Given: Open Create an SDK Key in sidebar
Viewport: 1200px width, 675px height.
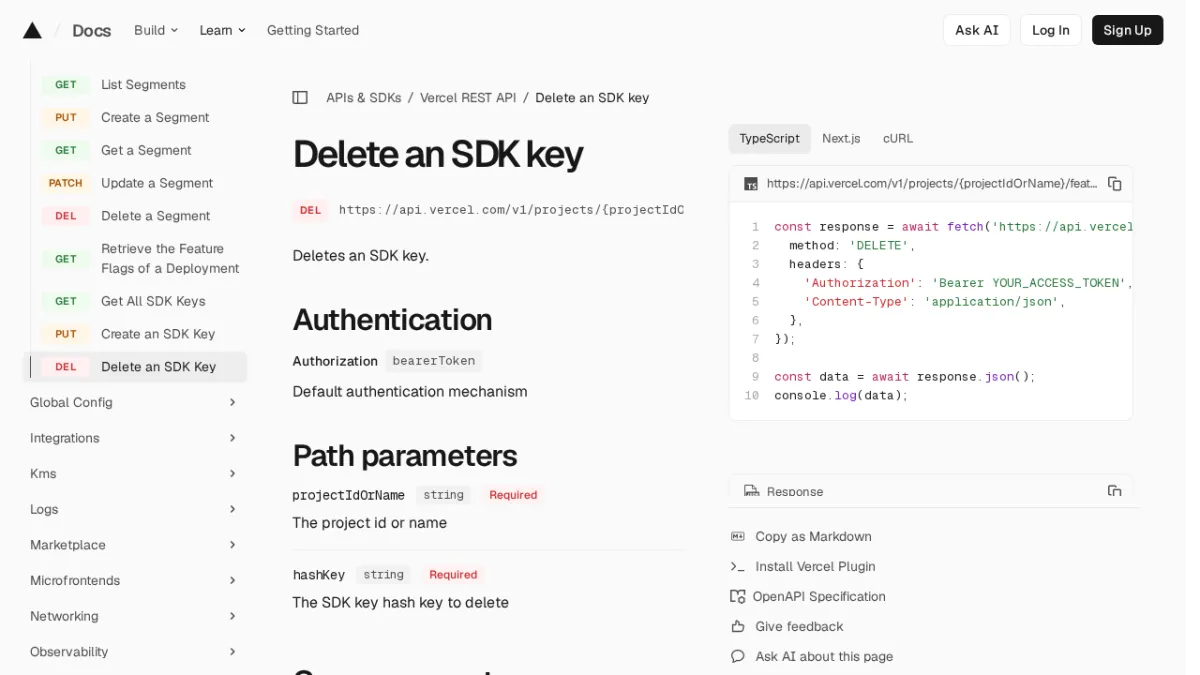Looking at the screenshot, I should pyautogui.click(x=158, y=334).
